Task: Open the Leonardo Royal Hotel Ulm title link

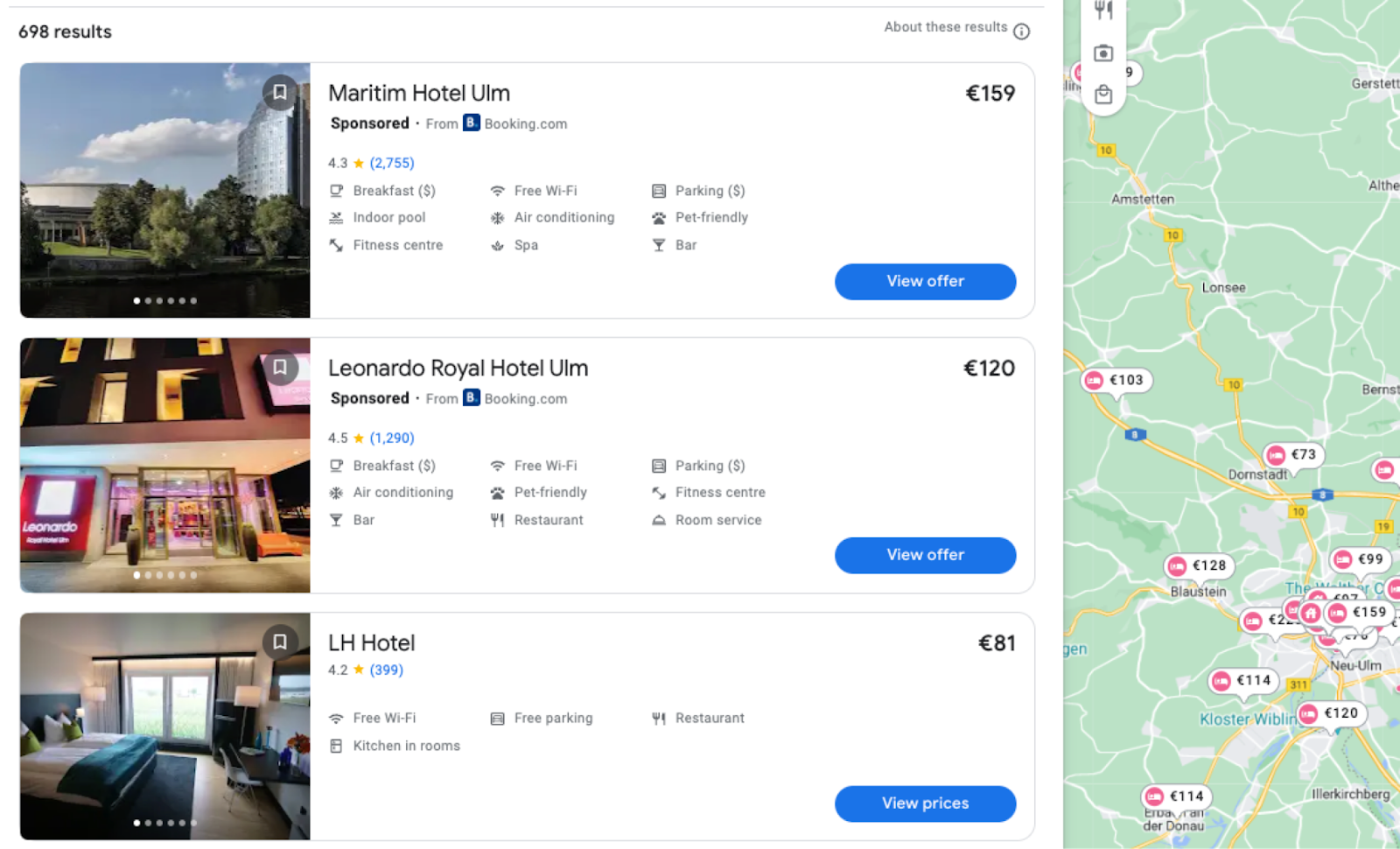Action: 458,368
